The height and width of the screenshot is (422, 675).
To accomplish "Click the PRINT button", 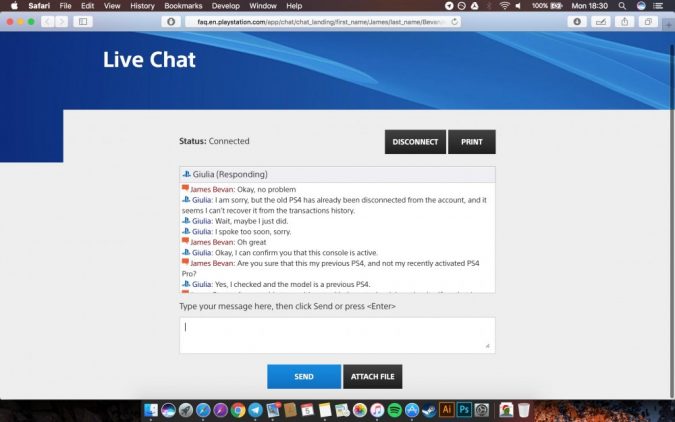I will pos(471,142).
